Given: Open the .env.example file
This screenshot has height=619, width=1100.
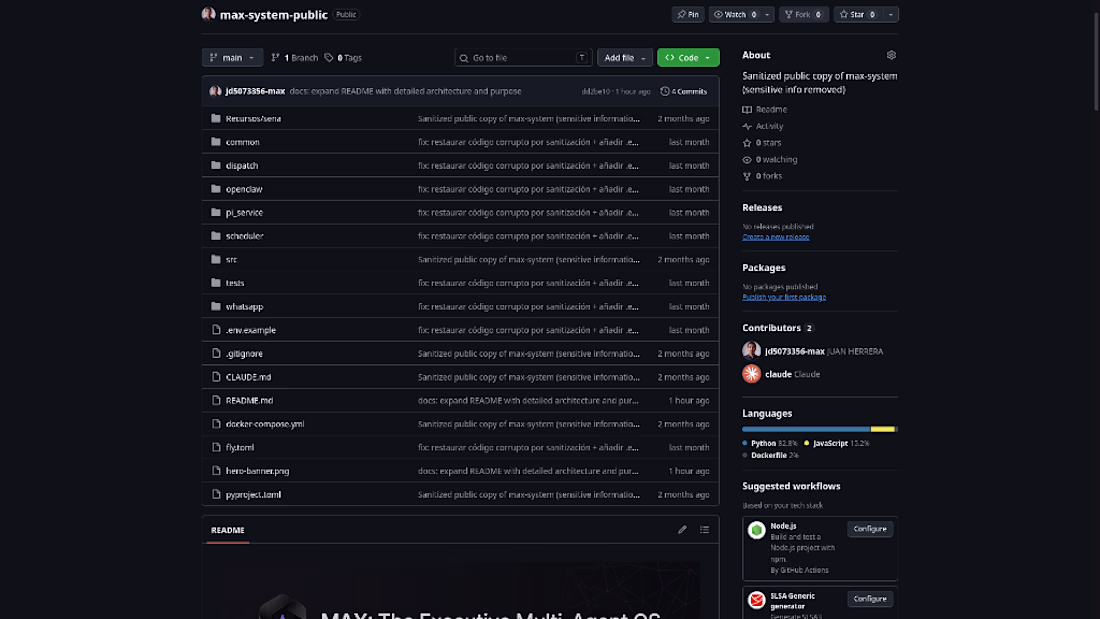Looking at the screenshot, I should click(x=250, y=330).
